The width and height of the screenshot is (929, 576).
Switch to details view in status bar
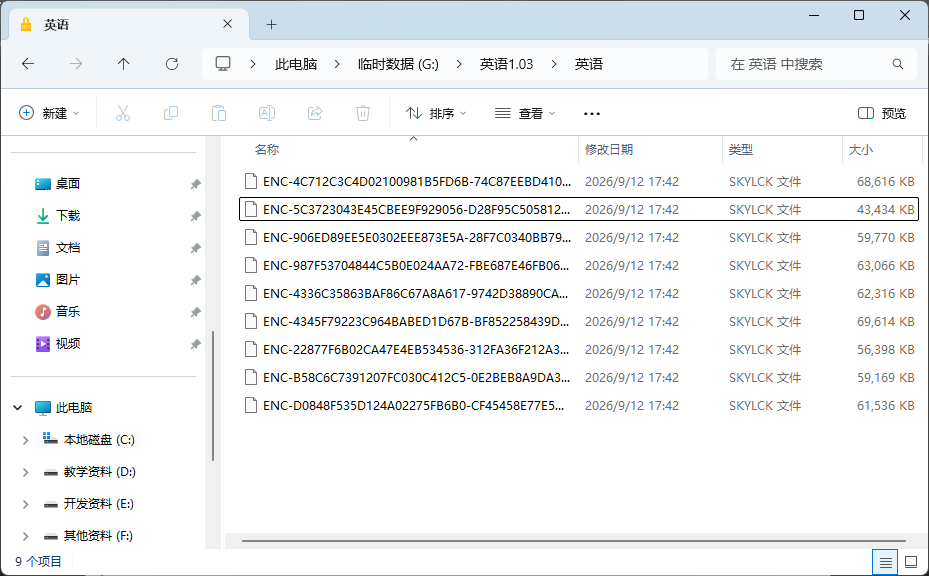coord(885,562)
